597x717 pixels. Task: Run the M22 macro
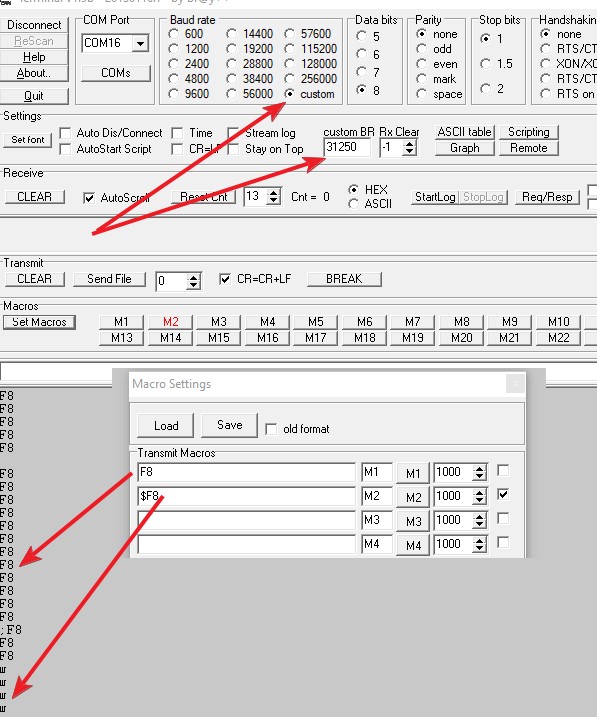[x=559, y=338]
